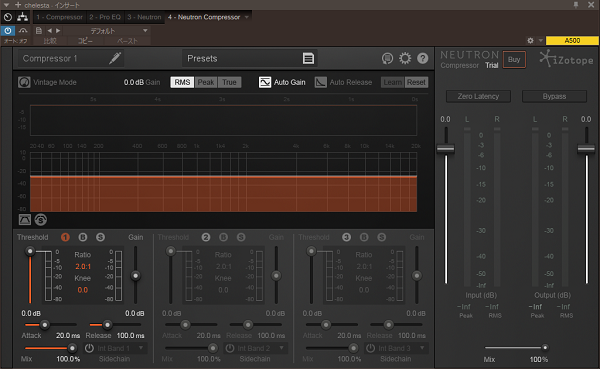Select the 4 - Neutron Compressor tab
Screen dimensions: 600x369
(204, 17)
